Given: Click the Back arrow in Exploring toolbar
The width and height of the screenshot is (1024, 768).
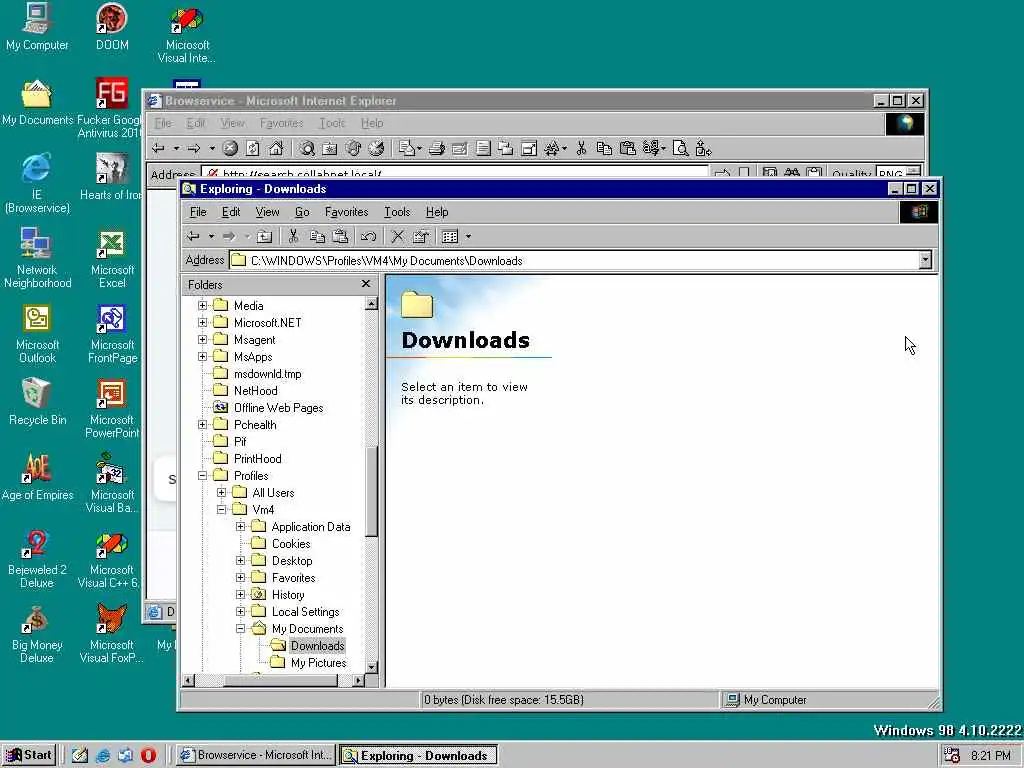Looking at the screenshot, I should [x=193, y=236].
